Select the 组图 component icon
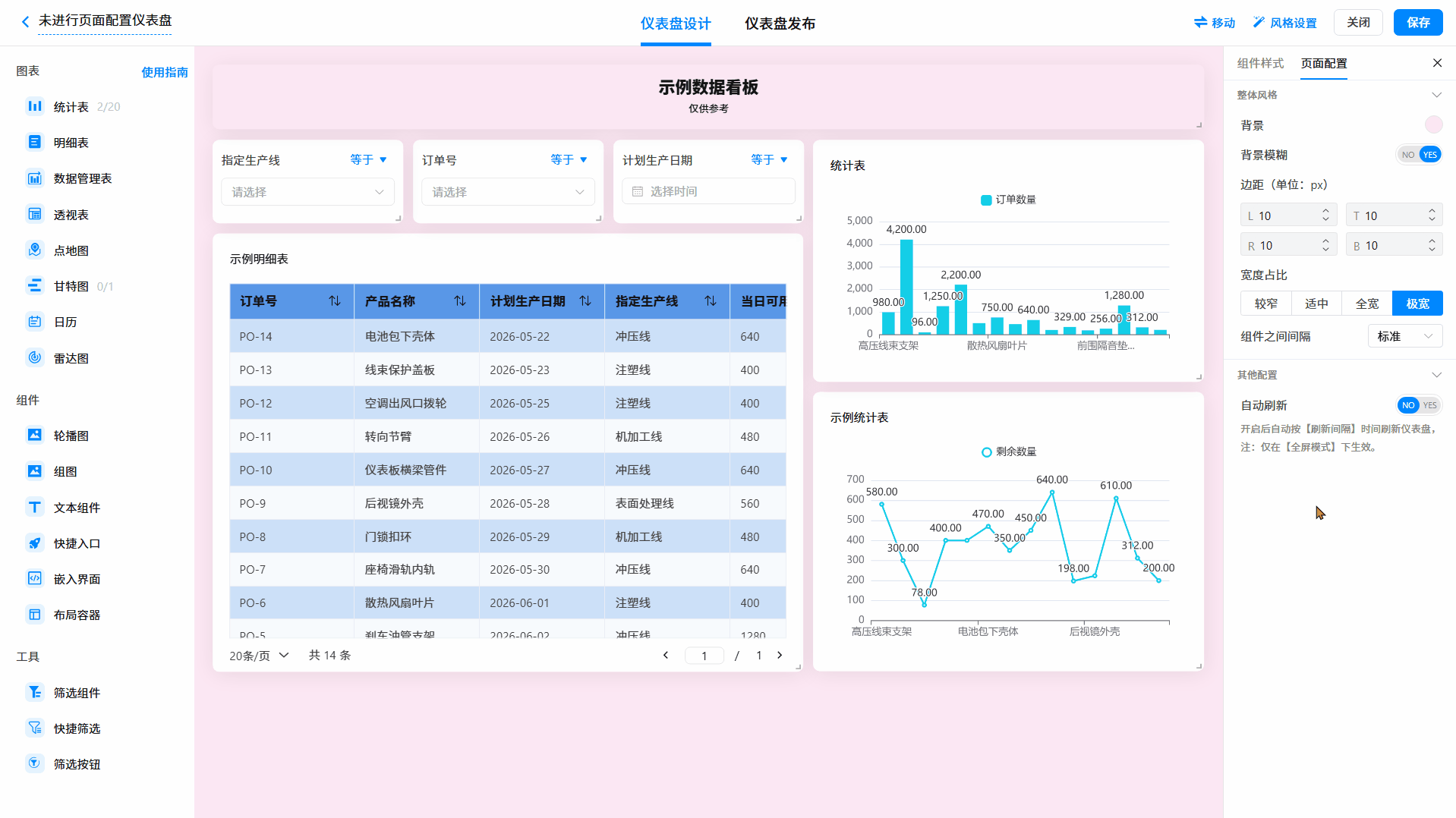The width and height of the screenshot is (1456, 818). 35,471
